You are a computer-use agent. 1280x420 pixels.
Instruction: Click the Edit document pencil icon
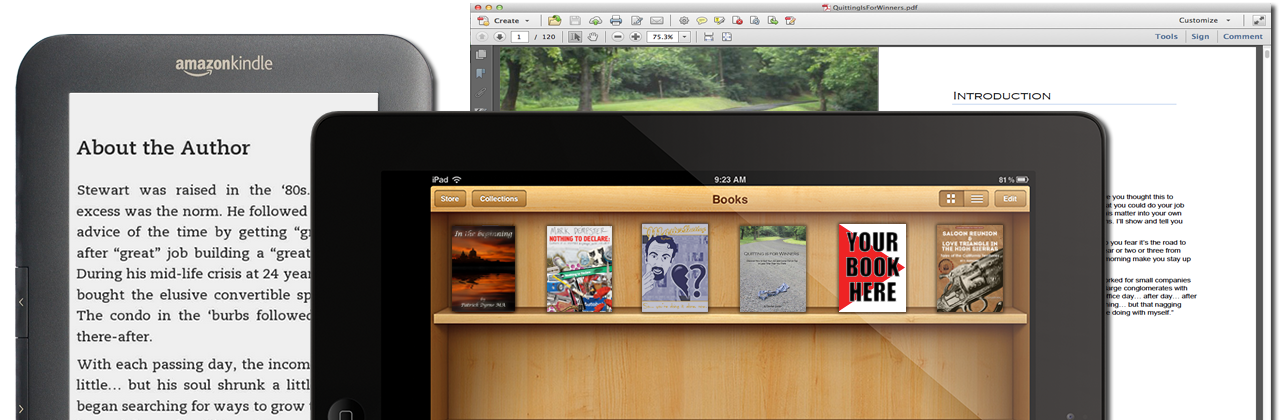click(637, 20)
